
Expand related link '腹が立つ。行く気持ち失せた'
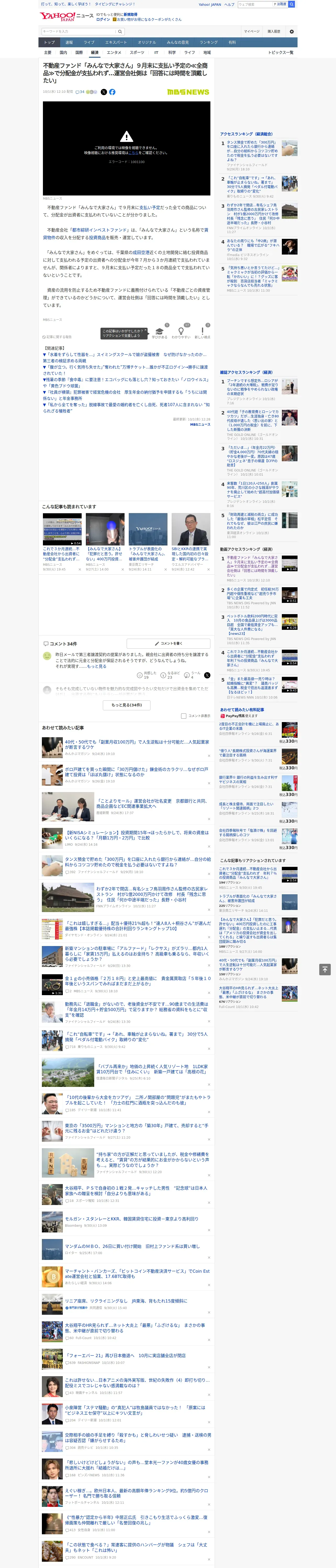(x=125, y=370)
